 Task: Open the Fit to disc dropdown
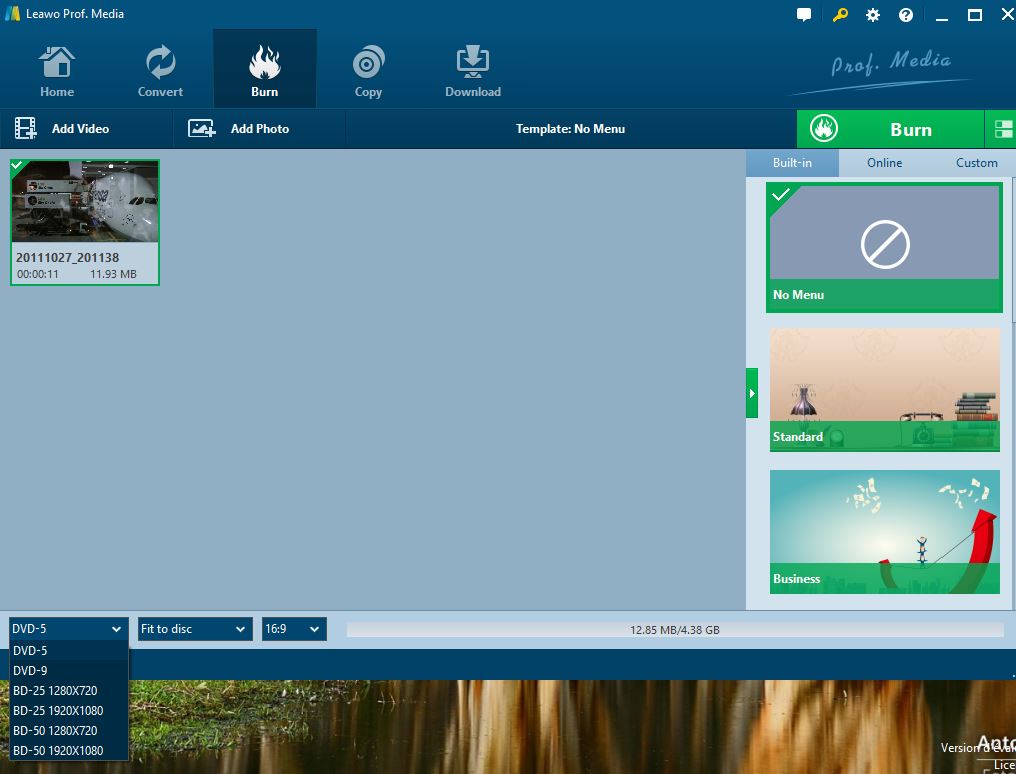(x=195, y=629)
